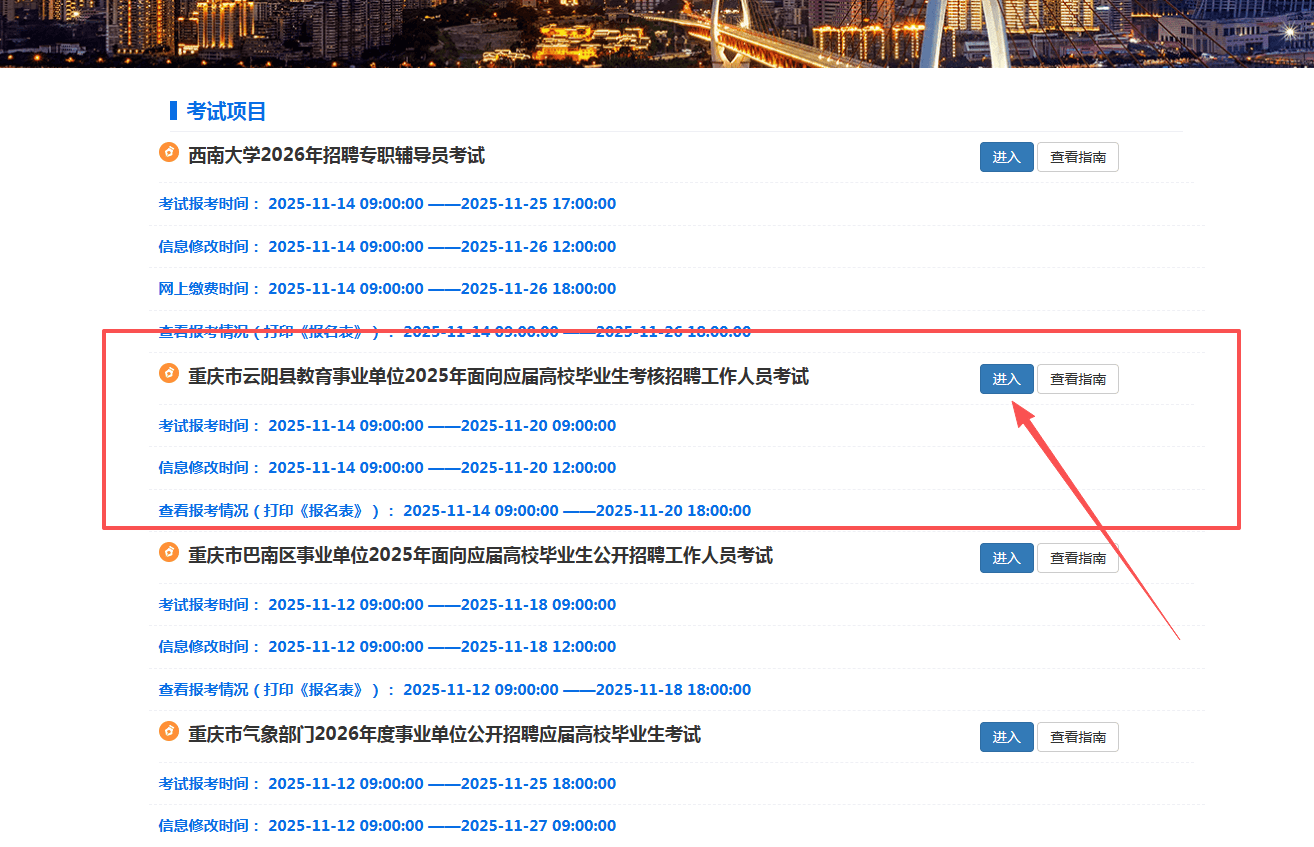Click the orange icon beside 云阳县教育事业单位 exam

169,373
